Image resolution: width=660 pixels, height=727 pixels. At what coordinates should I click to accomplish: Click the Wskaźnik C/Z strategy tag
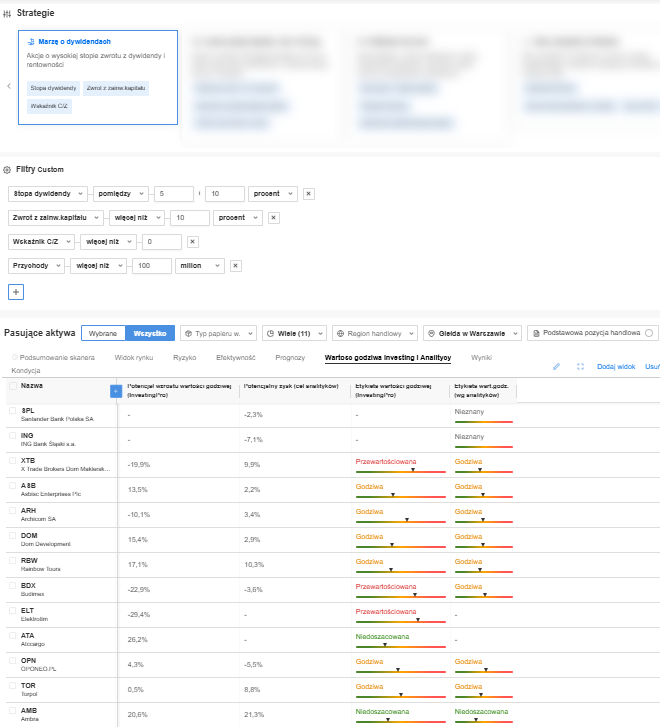pyautogui.click(x=49, y=106)
